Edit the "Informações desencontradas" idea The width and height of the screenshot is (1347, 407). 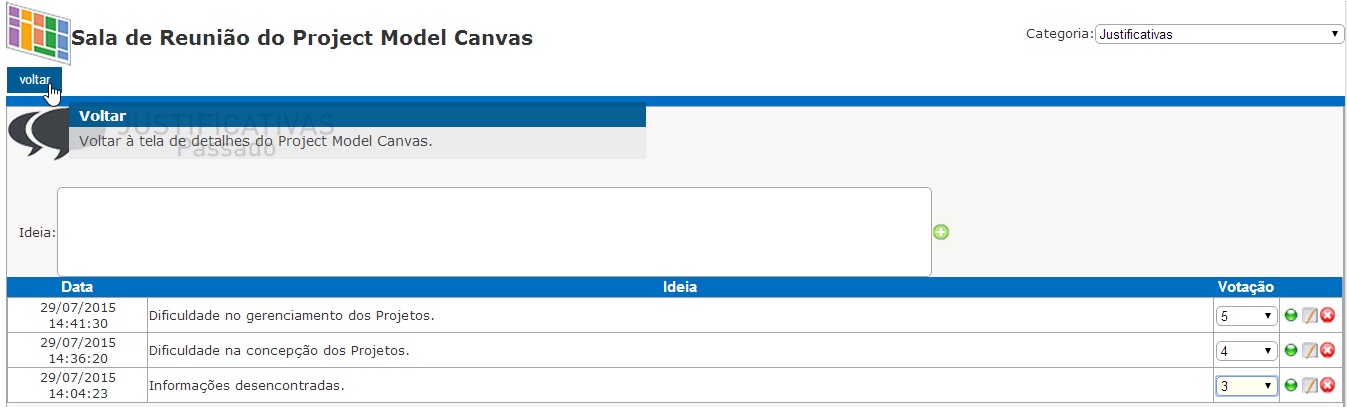1309,385
